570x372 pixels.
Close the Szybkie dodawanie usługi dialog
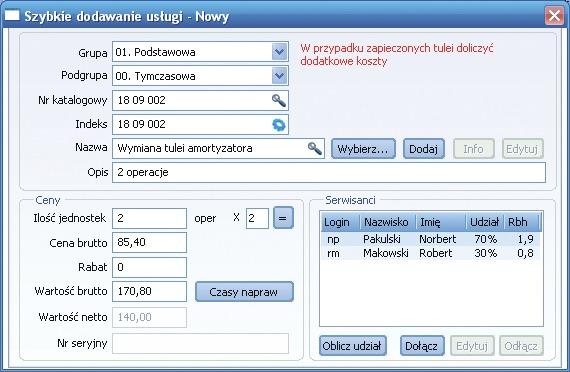click(x=554, y=16)
